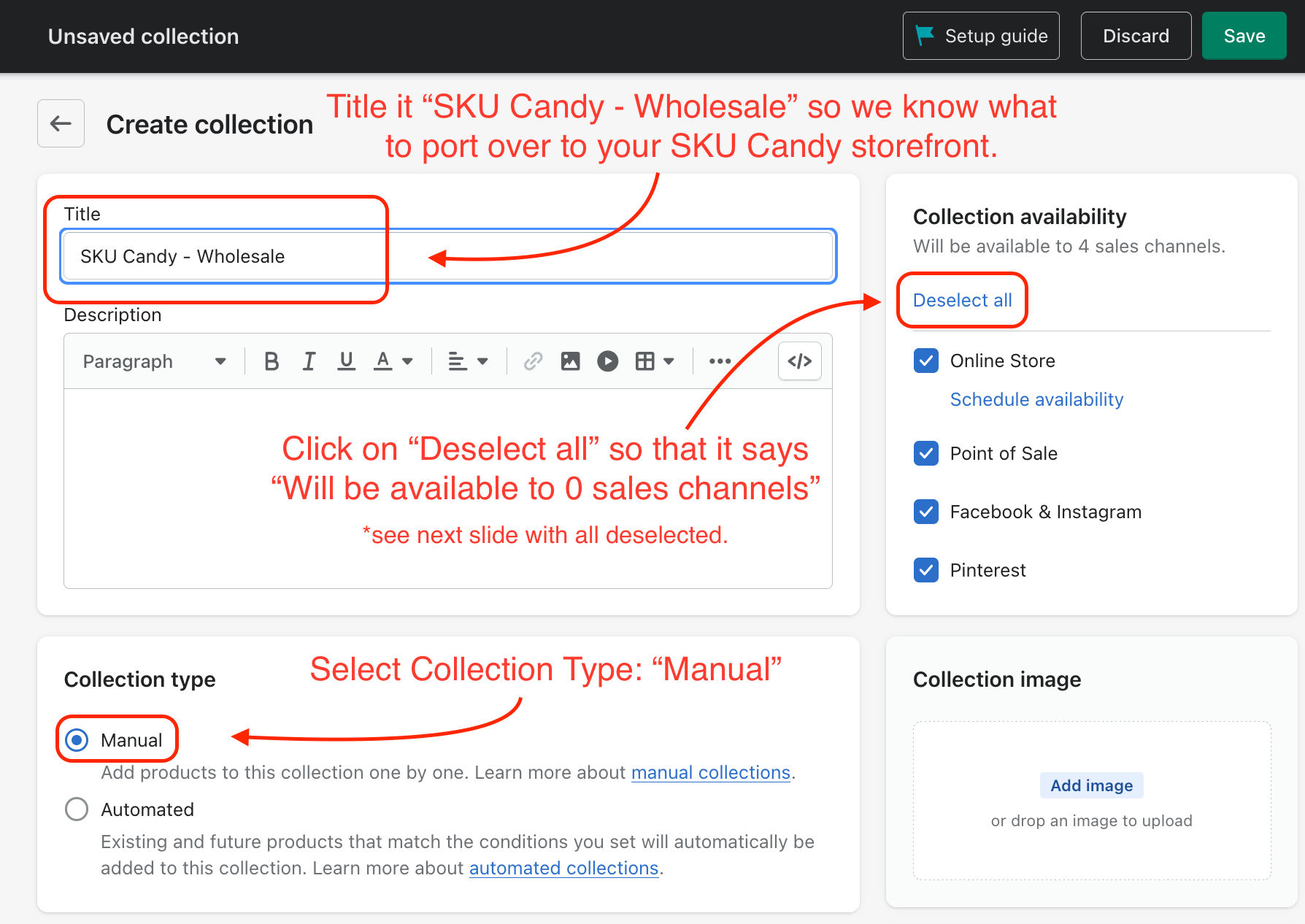Click the collection image drop zone

pos(1091,801)
